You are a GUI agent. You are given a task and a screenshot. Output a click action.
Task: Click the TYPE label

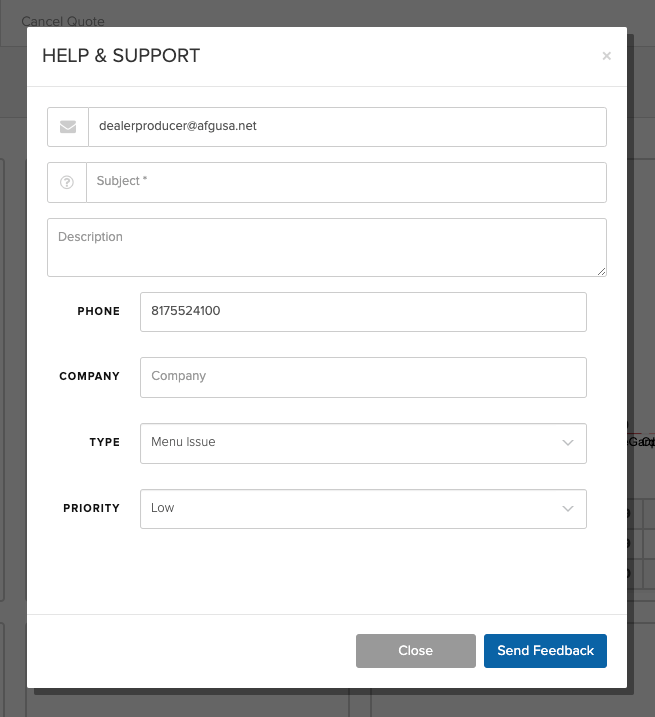104,442
